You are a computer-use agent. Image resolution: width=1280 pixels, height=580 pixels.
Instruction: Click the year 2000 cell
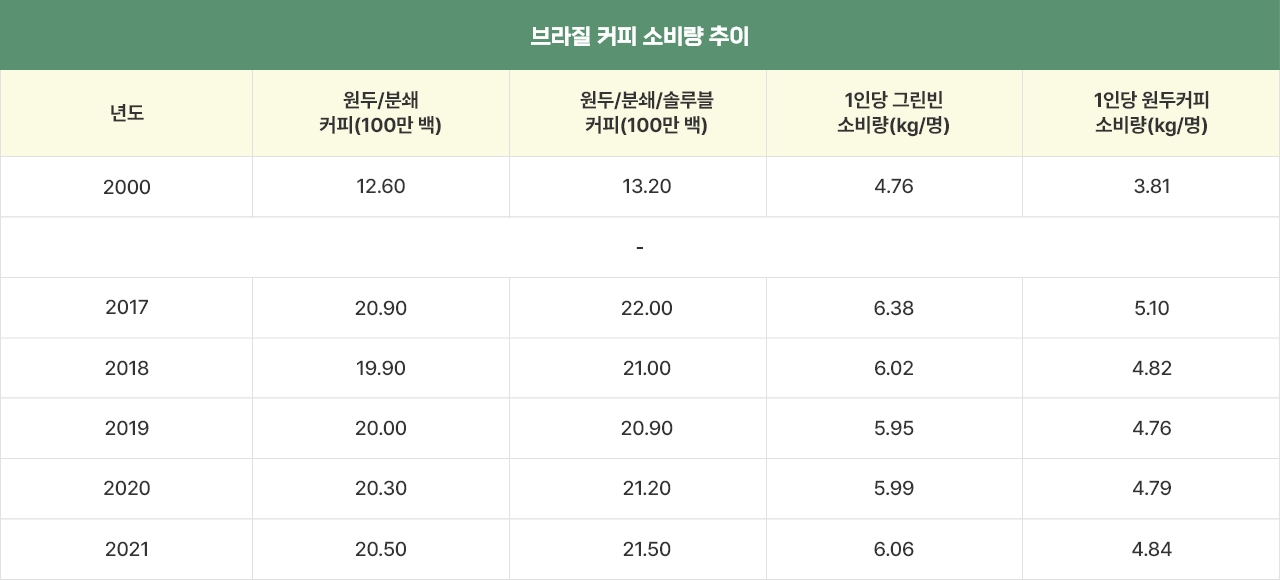click(127, 187)
